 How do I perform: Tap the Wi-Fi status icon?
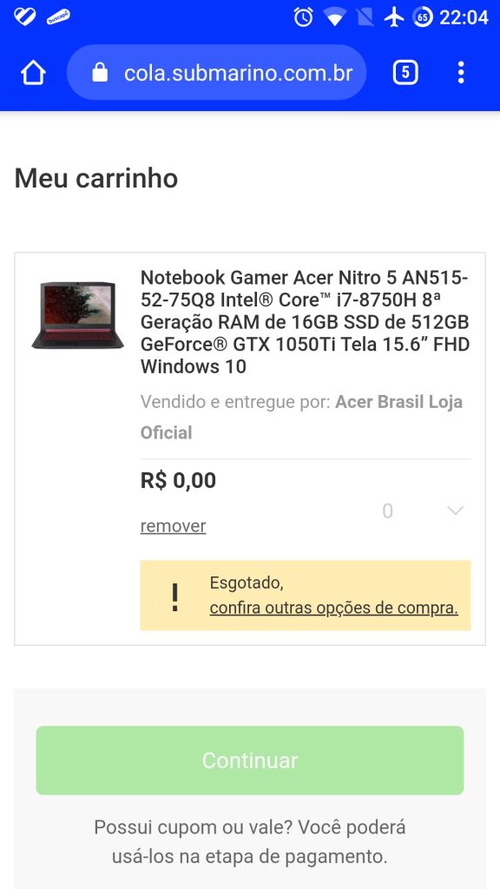(x=334, y=18)
